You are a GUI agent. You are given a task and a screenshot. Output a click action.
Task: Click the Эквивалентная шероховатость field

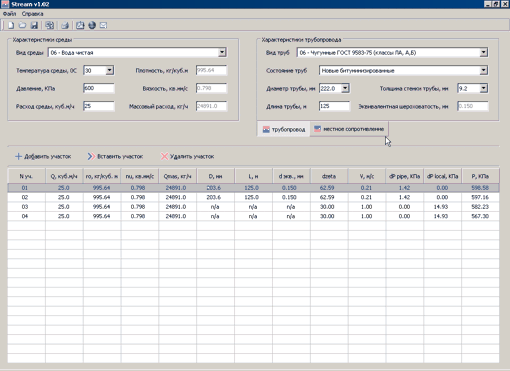pyautogui.click(x=473, y=106)
